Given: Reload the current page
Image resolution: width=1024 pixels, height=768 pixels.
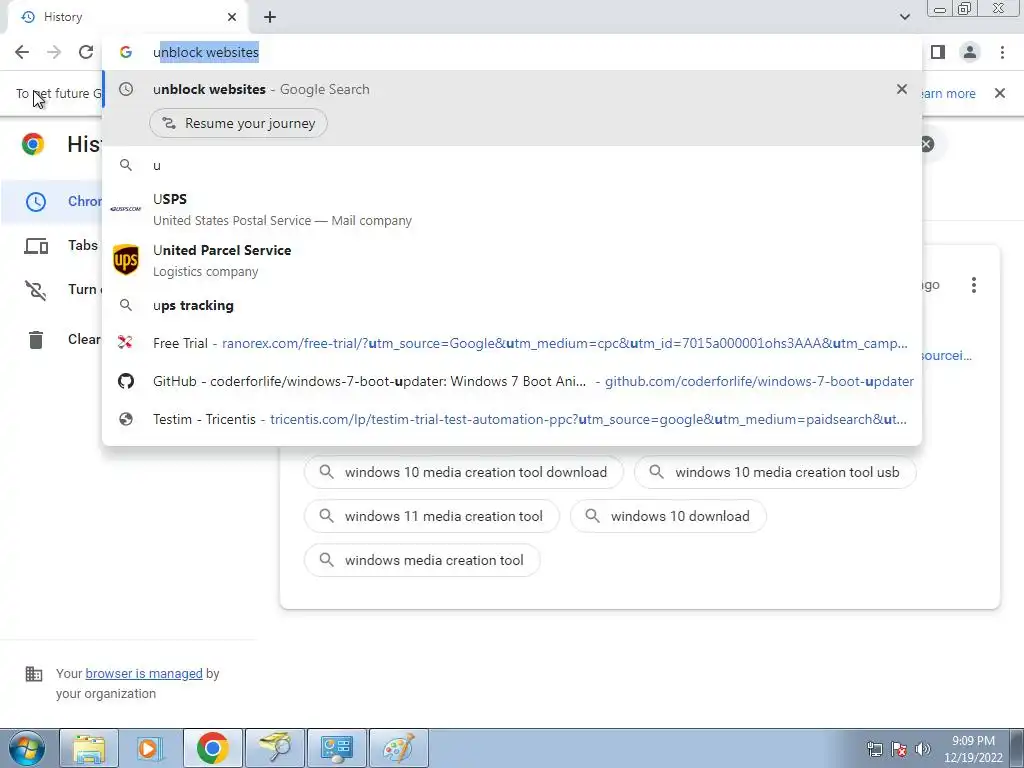Looking at the screenshot, I should click(x=86, y=52).
